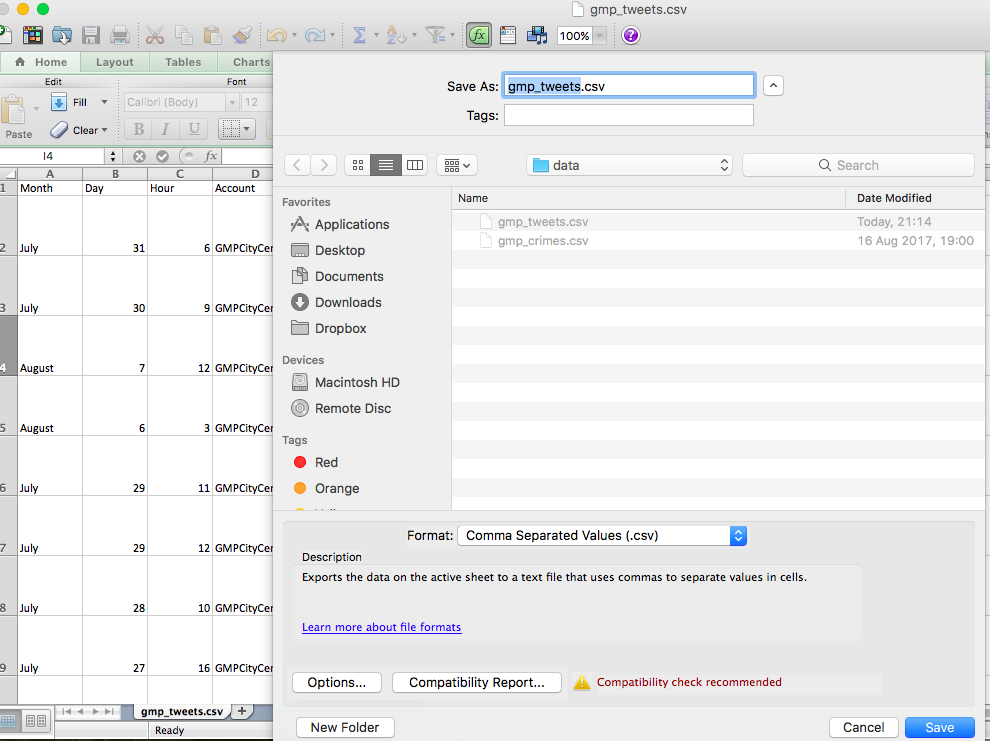Screen dimensions: 990x741
Task: Click the Save button
Action: pyautogui.click(x=939, y=727)
